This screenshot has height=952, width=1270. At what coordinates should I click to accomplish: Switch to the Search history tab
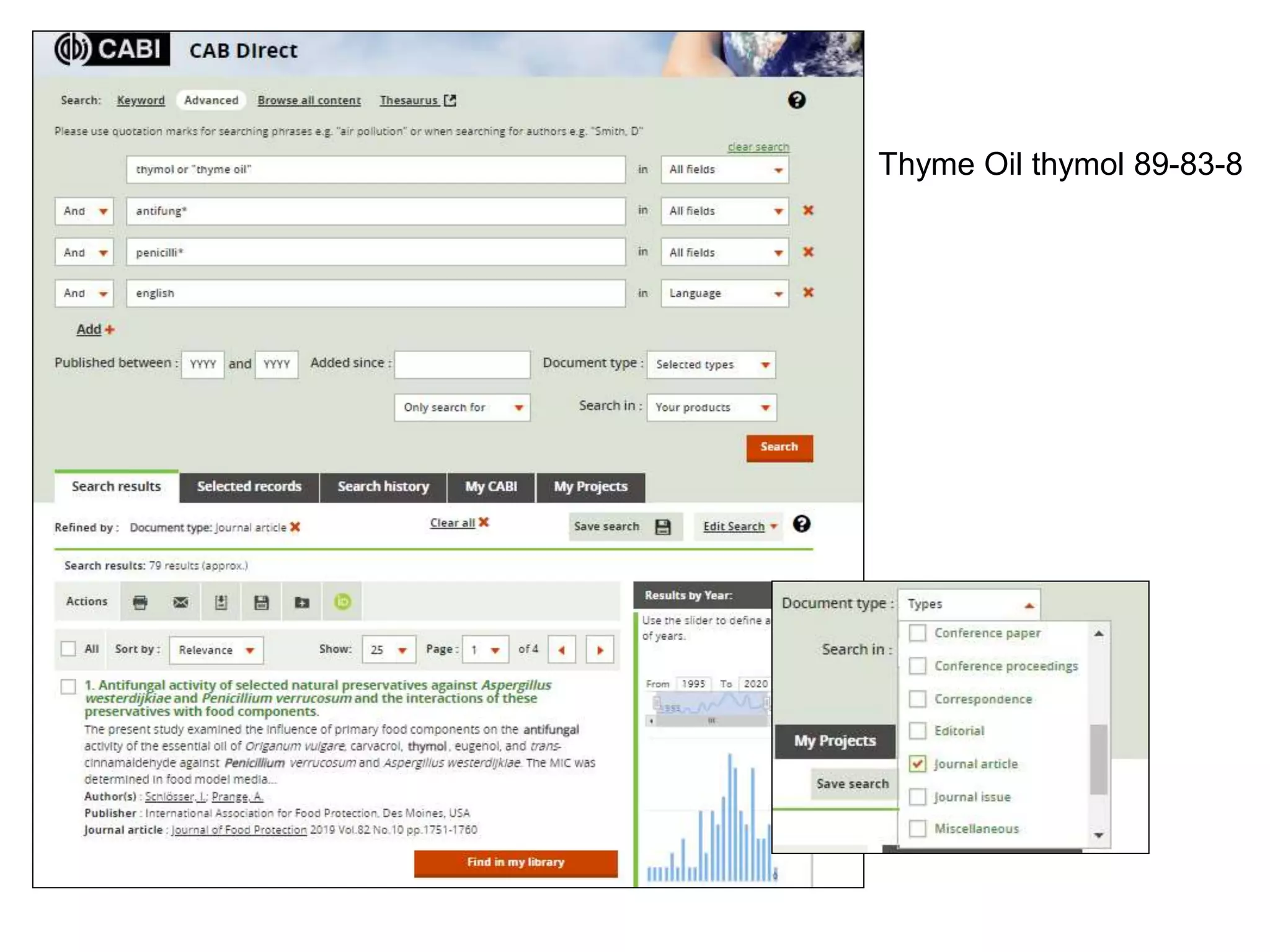[383, 487]
